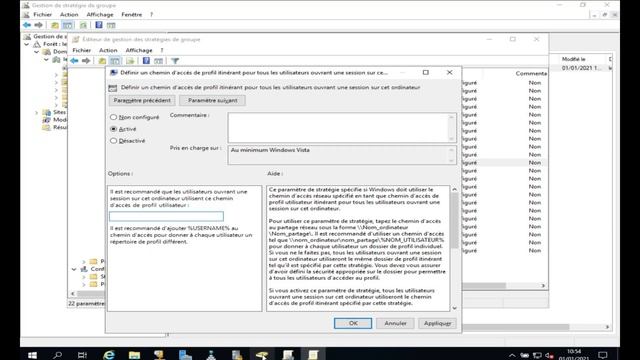Click Gestion de stratégie horizontal scrollbar right arrow

pos(607,327)
